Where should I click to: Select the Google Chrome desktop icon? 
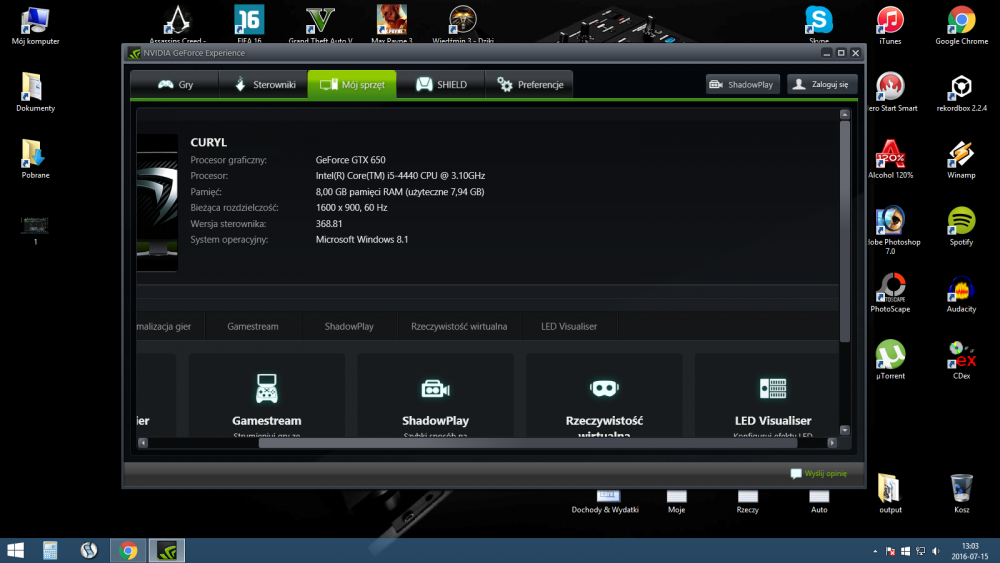pyautogui.click(x=962, y=26)
